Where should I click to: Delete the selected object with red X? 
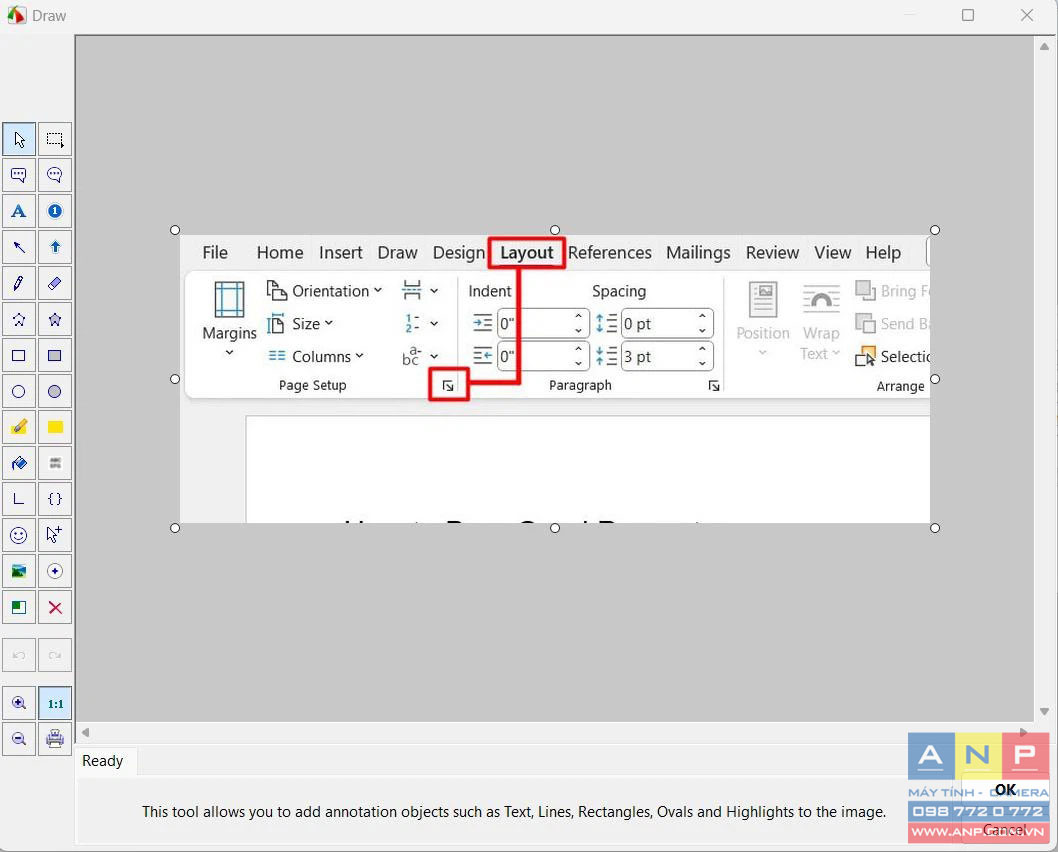[x=55, y=607]
